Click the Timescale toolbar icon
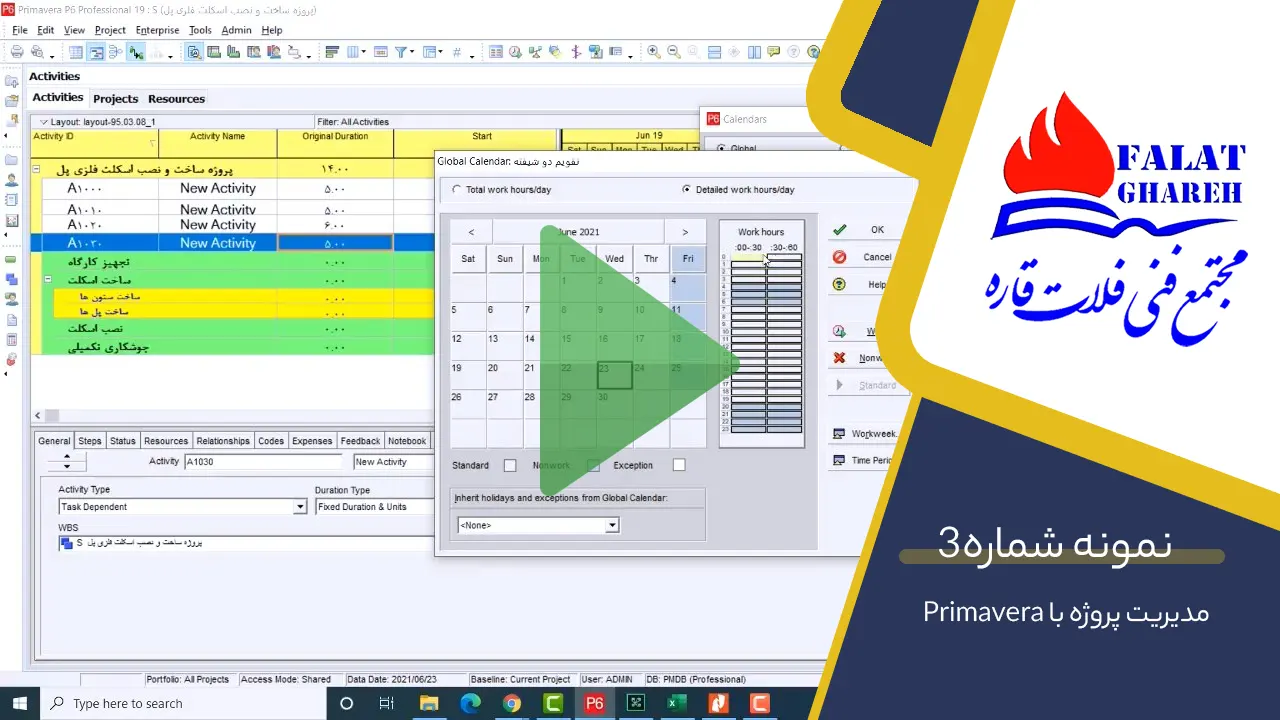 pyautogui.click(x=381, y=52)
